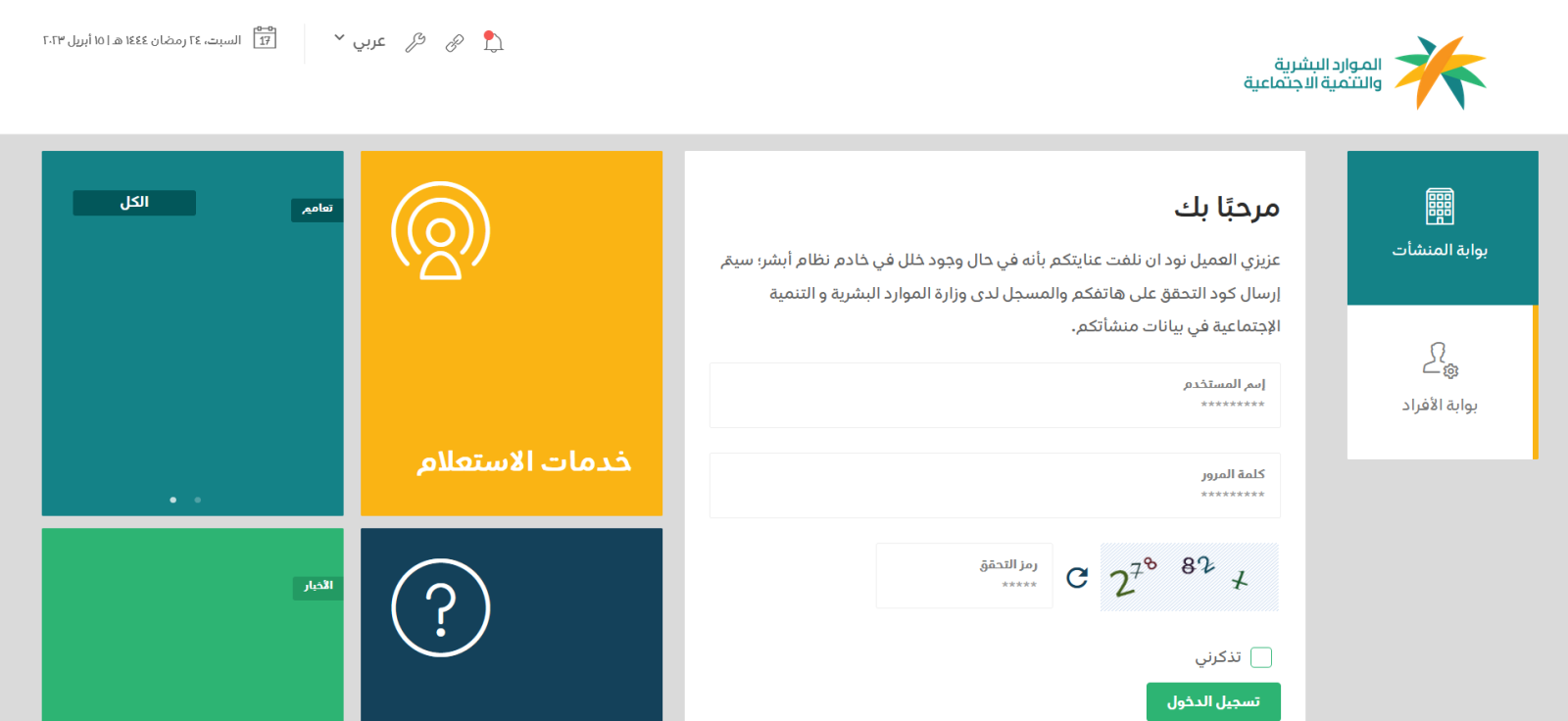1568x721 pixels.
Task: Focus the كلمة المرور password field
Action: pyautogui.click(x=995, y=485)
